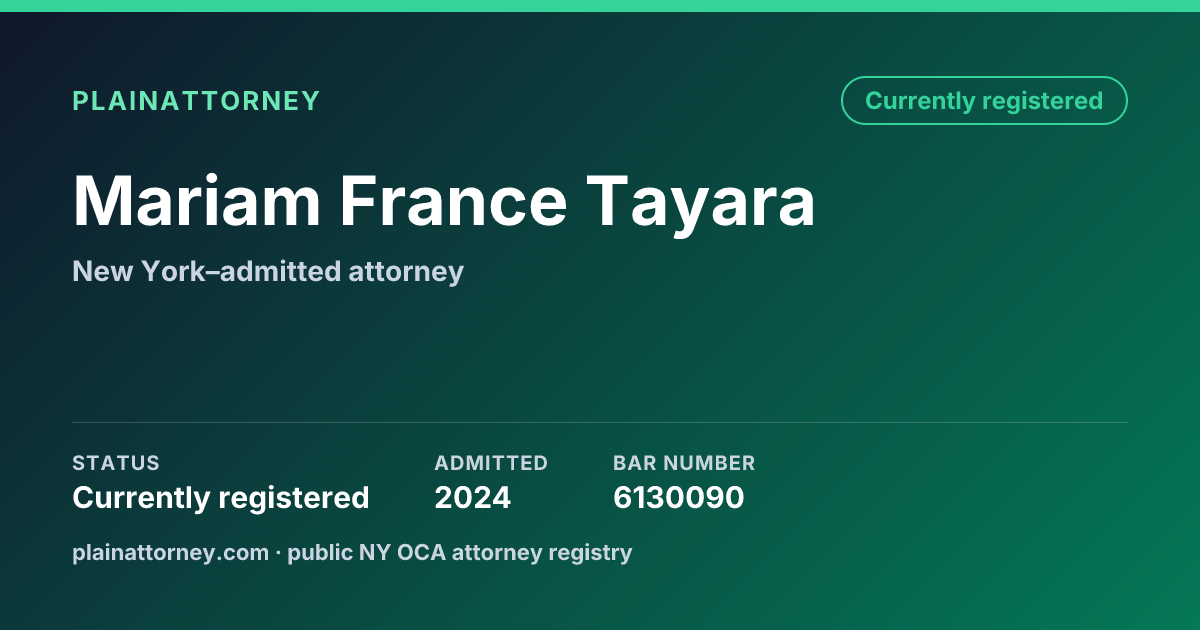This screenshot has height=630, width=1200.
Task: Click the word Mariam in the title
Action: coord(197,200)
